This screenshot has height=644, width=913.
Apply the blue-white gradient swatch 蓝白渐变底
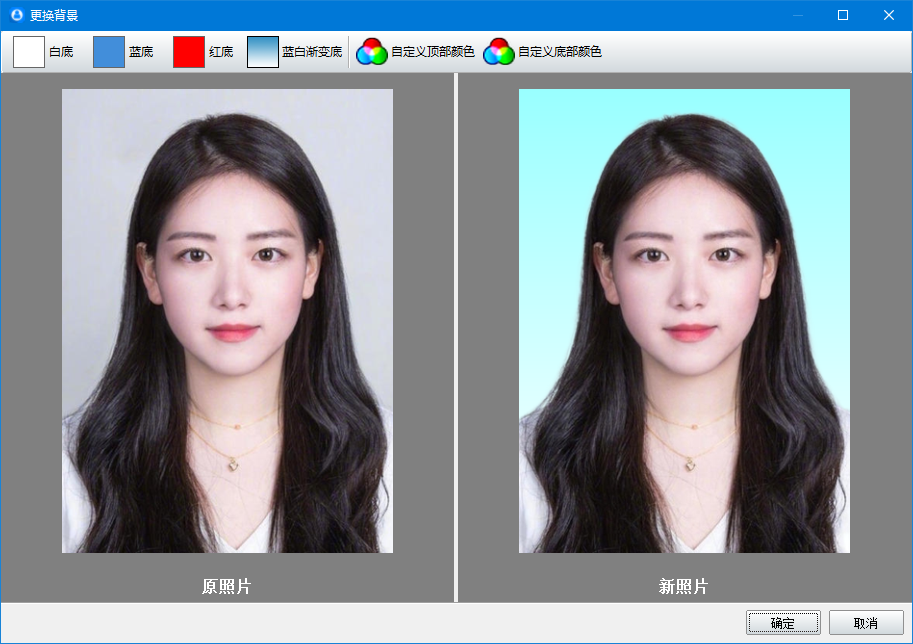(263, 52)
